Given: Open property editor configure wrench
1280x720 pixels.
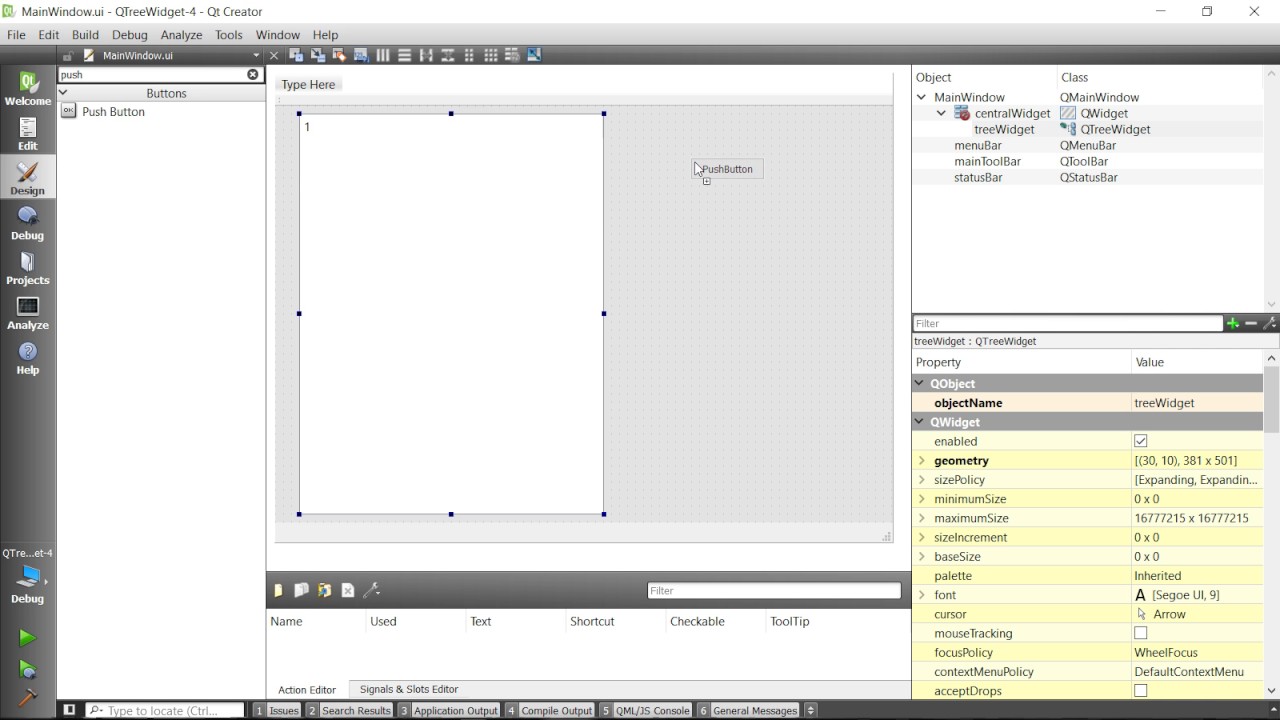Looking at the screenshot, I should [x=1269, y=323].
